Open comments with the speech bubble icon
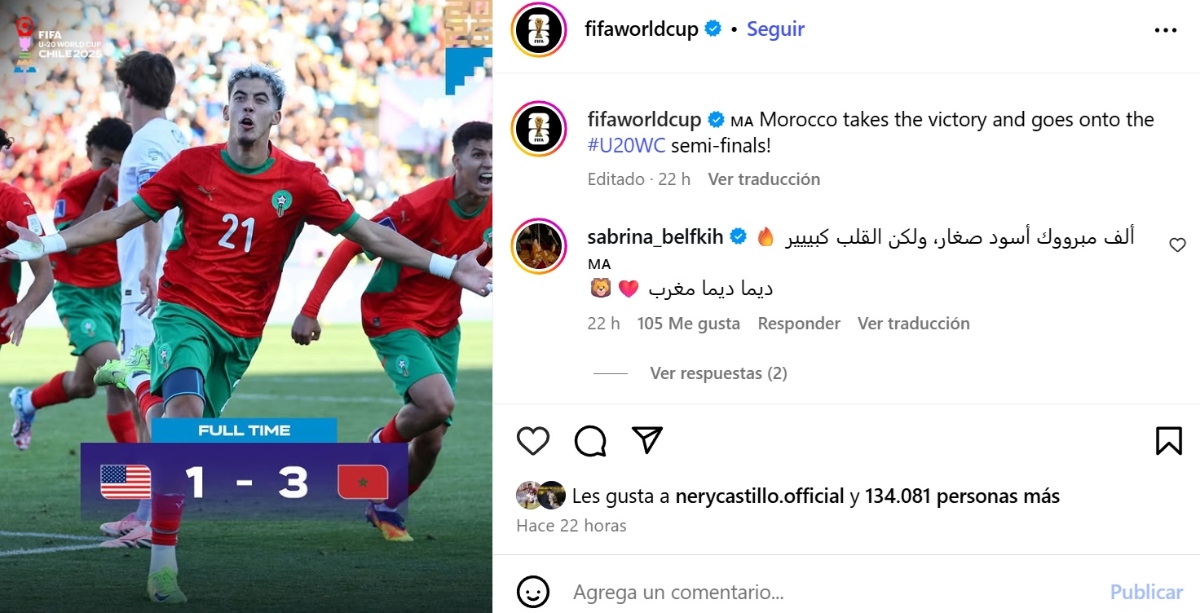1200x613 pixels. pyautogui.click(x=591, y=441)
